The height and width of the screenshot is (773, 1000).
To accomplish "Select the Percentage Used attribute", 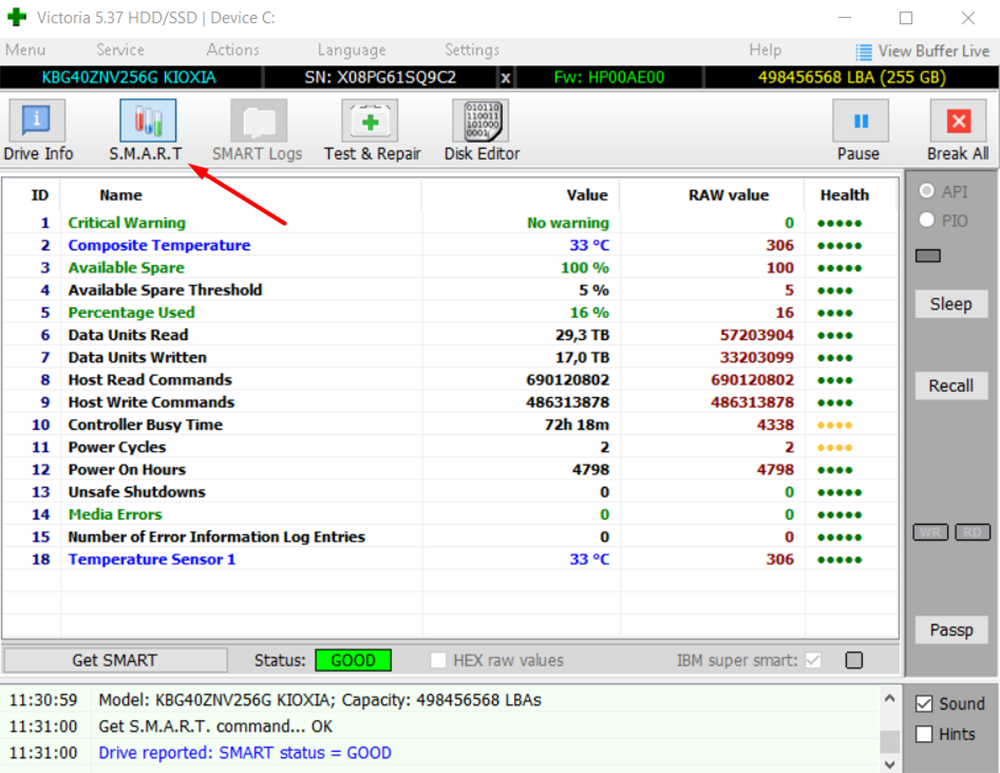I will click(131, 313).
